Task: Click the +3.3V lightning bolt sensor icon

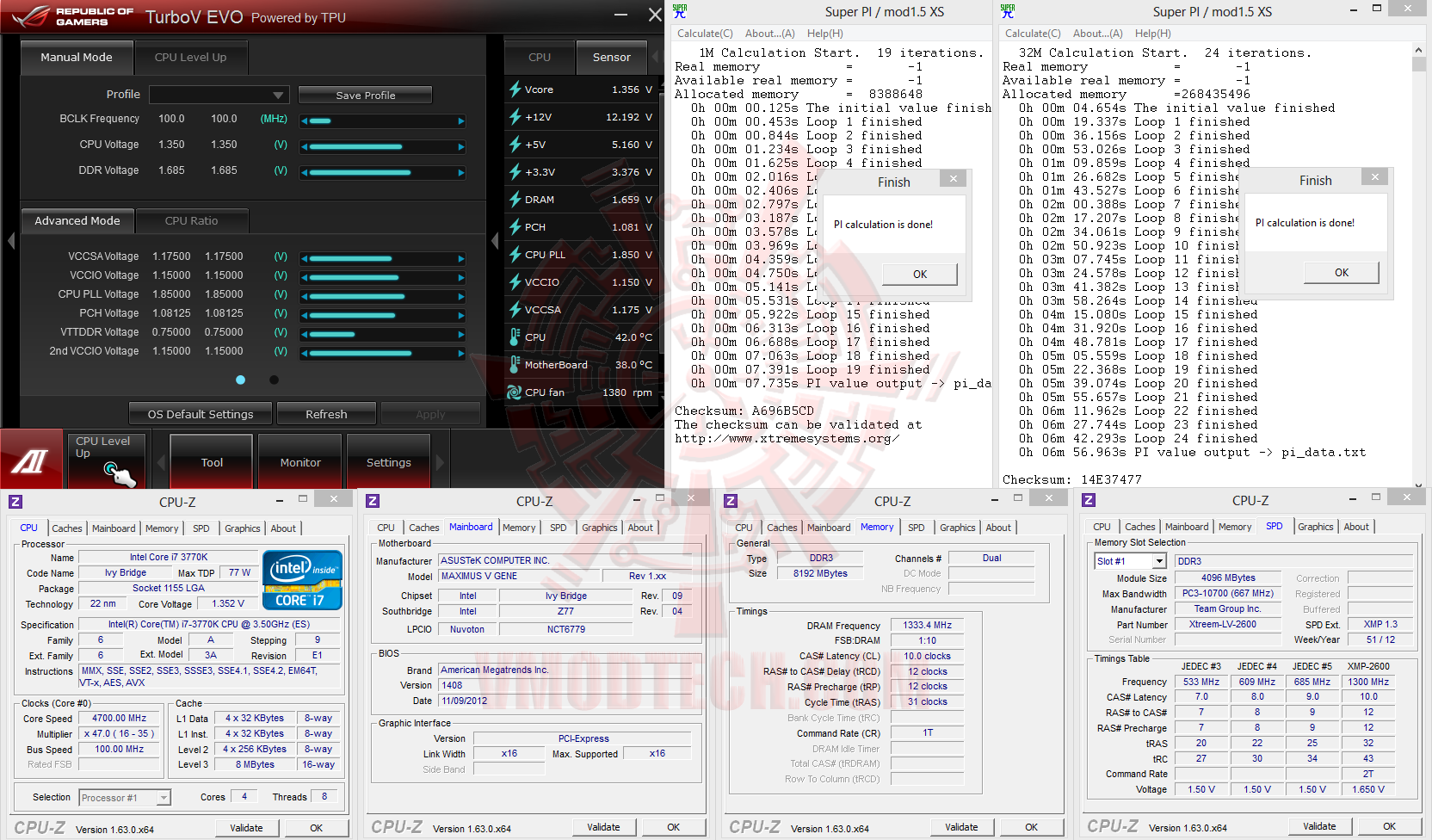Action: (x=515, y=171)
